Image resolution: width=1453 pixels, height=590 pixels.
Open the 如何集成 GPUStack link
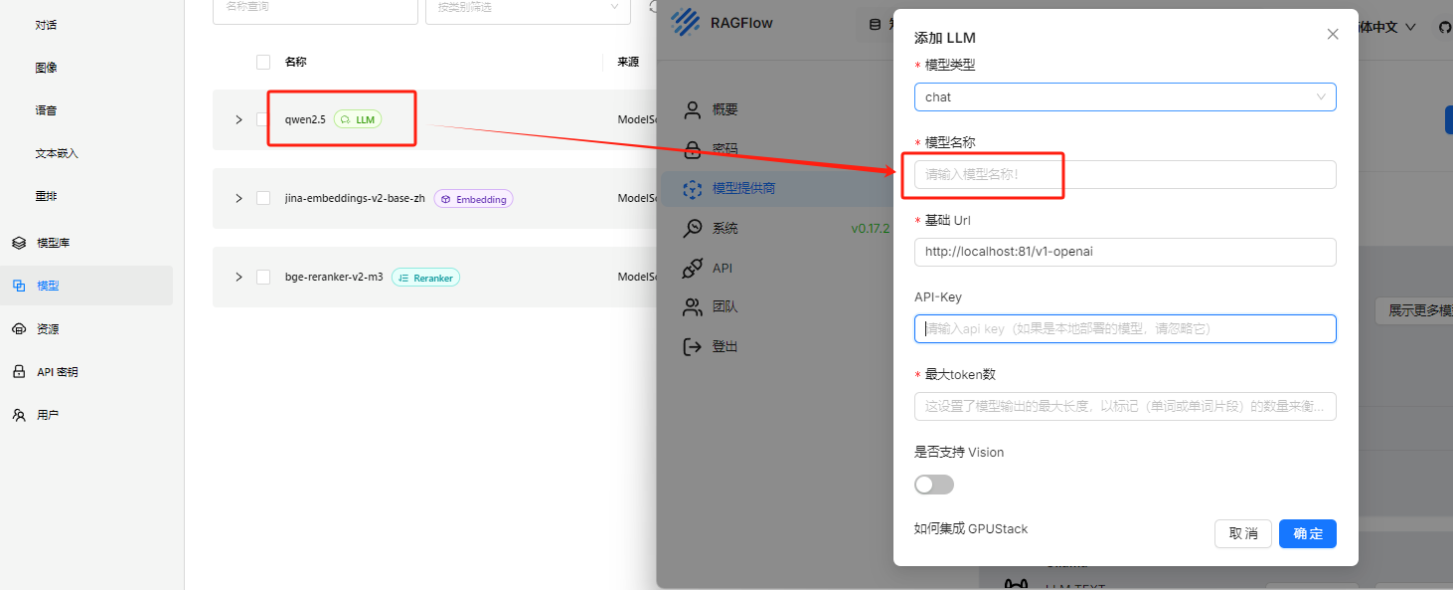tap(970, 529)
